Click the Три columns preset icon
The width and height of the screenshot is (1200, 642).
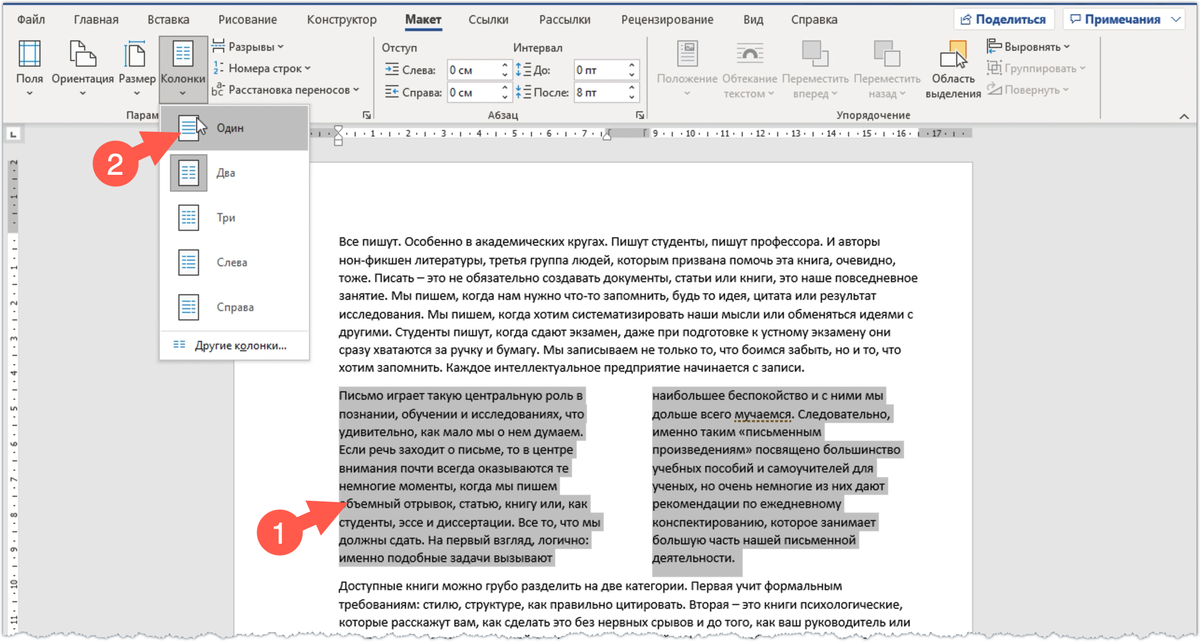[x=188, y=218]
